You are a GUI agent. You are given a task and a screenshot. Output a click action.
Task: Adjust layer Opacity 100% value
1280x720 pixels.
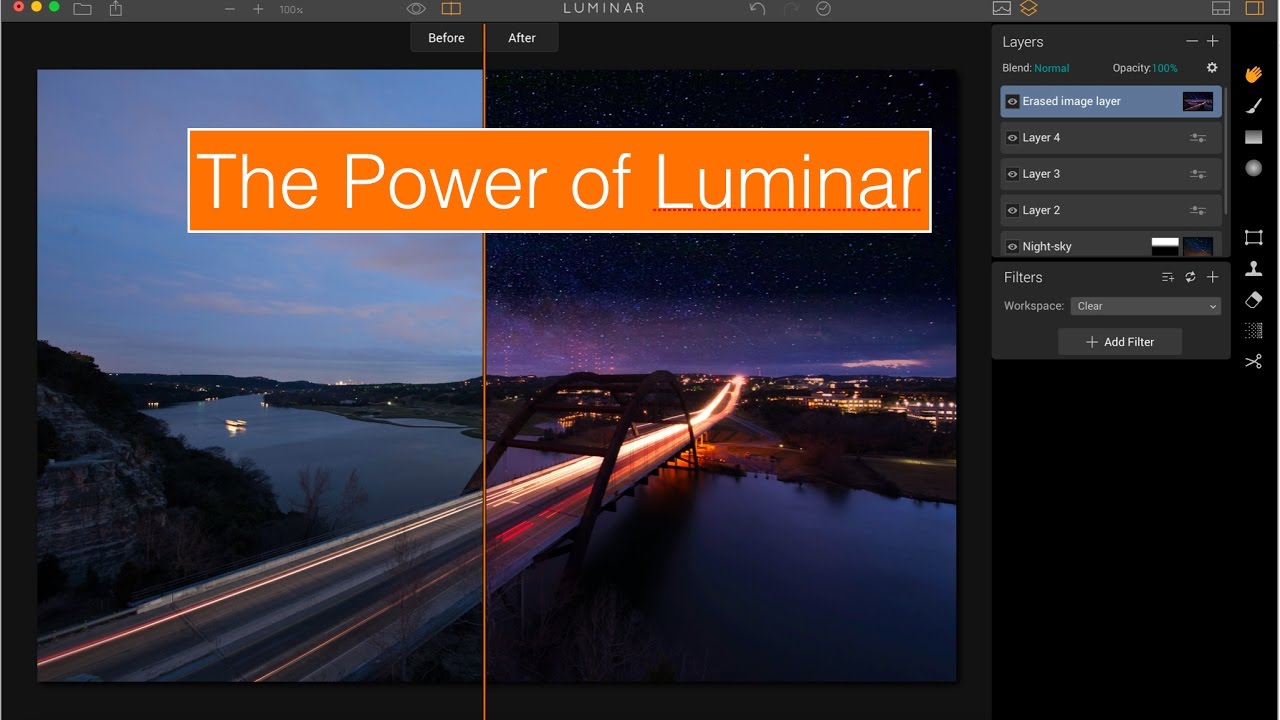[x=1165, y=68]
